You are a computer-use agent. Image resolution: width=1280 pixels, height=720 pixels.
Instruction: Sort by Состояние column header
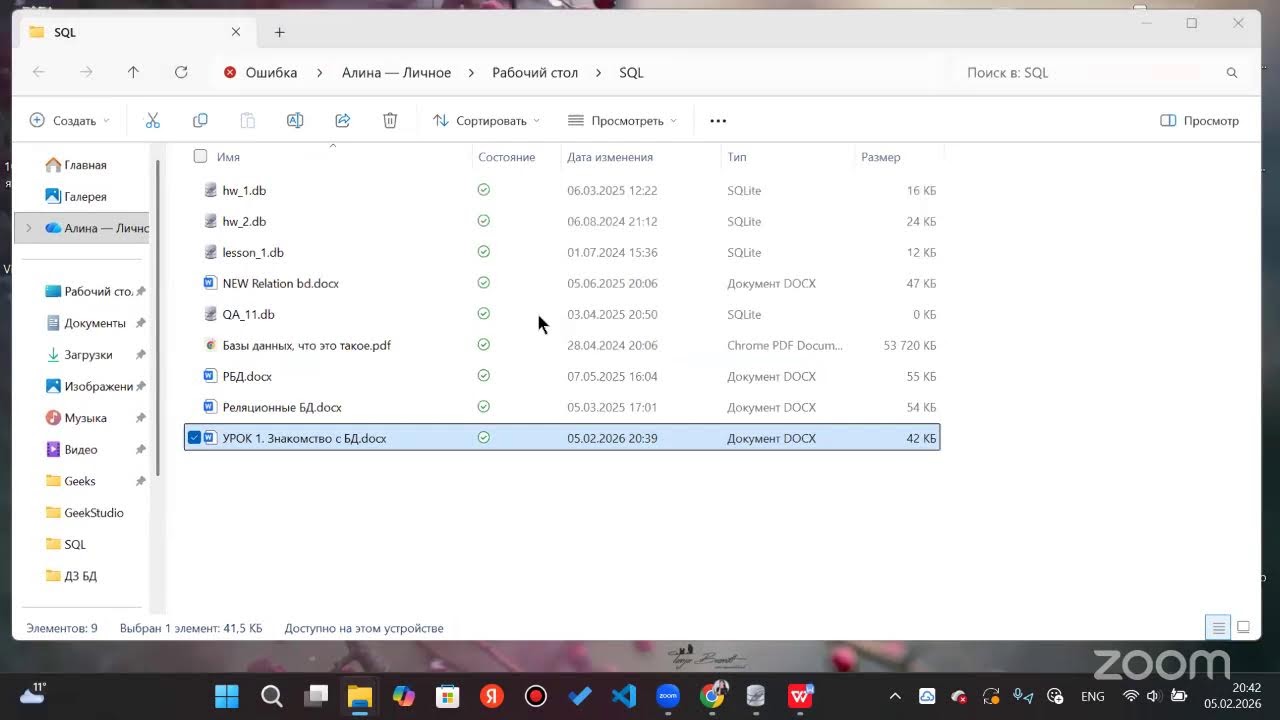point(506,157)
